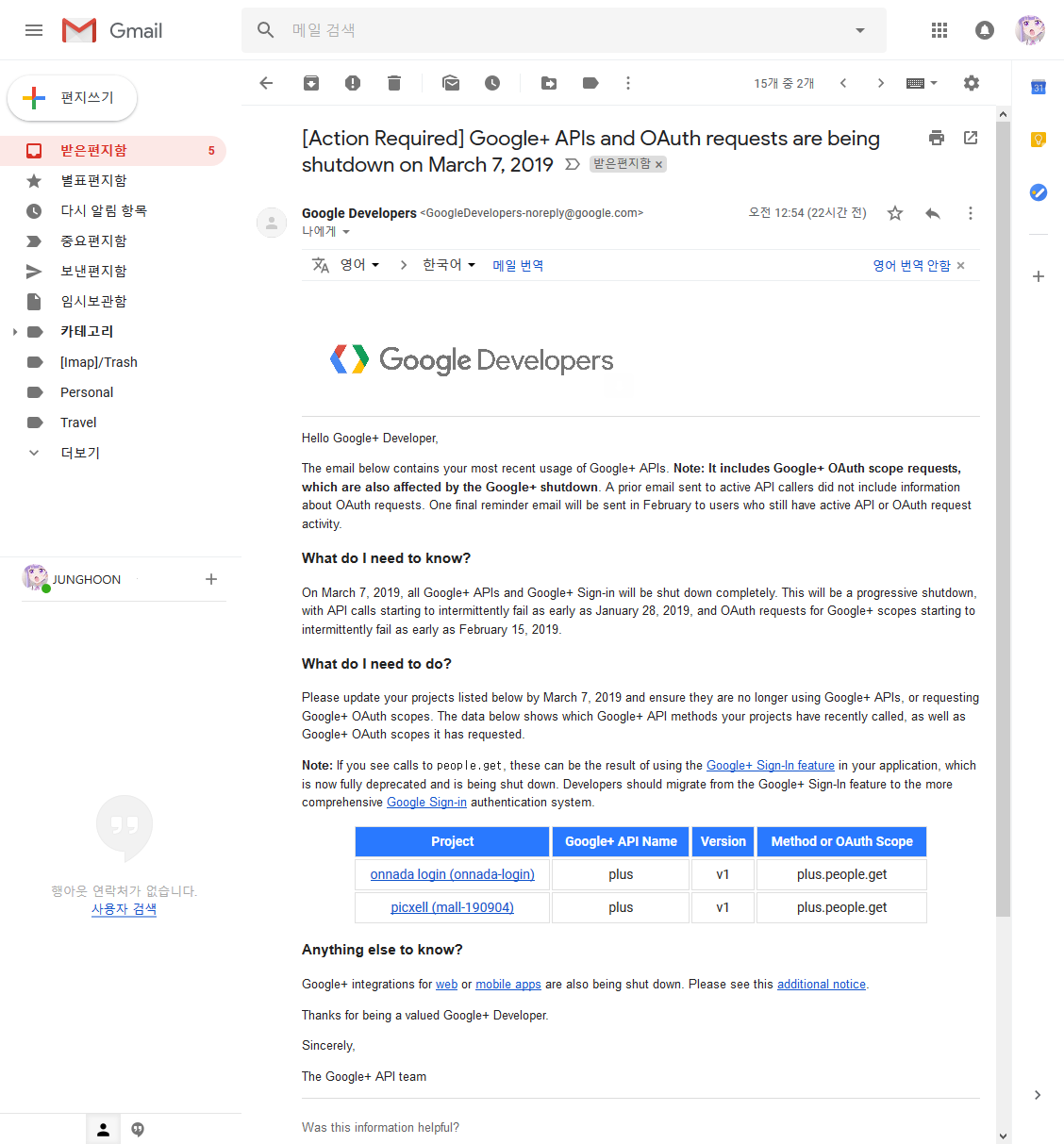Expand the 카테고리 folder tree
The image size is (1064, 1144).
pyautogui.click(x=15, y=332)
